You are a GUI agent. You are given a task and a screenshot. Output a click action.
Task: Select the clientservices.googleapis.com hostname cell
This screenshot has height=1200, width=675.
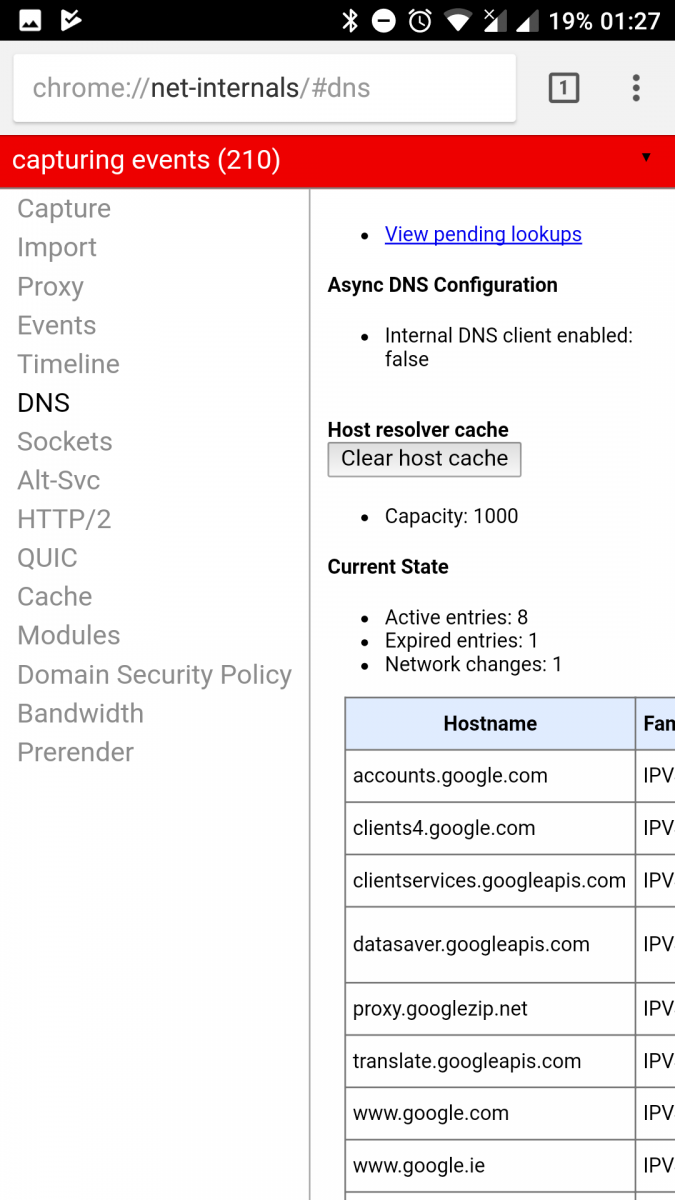490,881
